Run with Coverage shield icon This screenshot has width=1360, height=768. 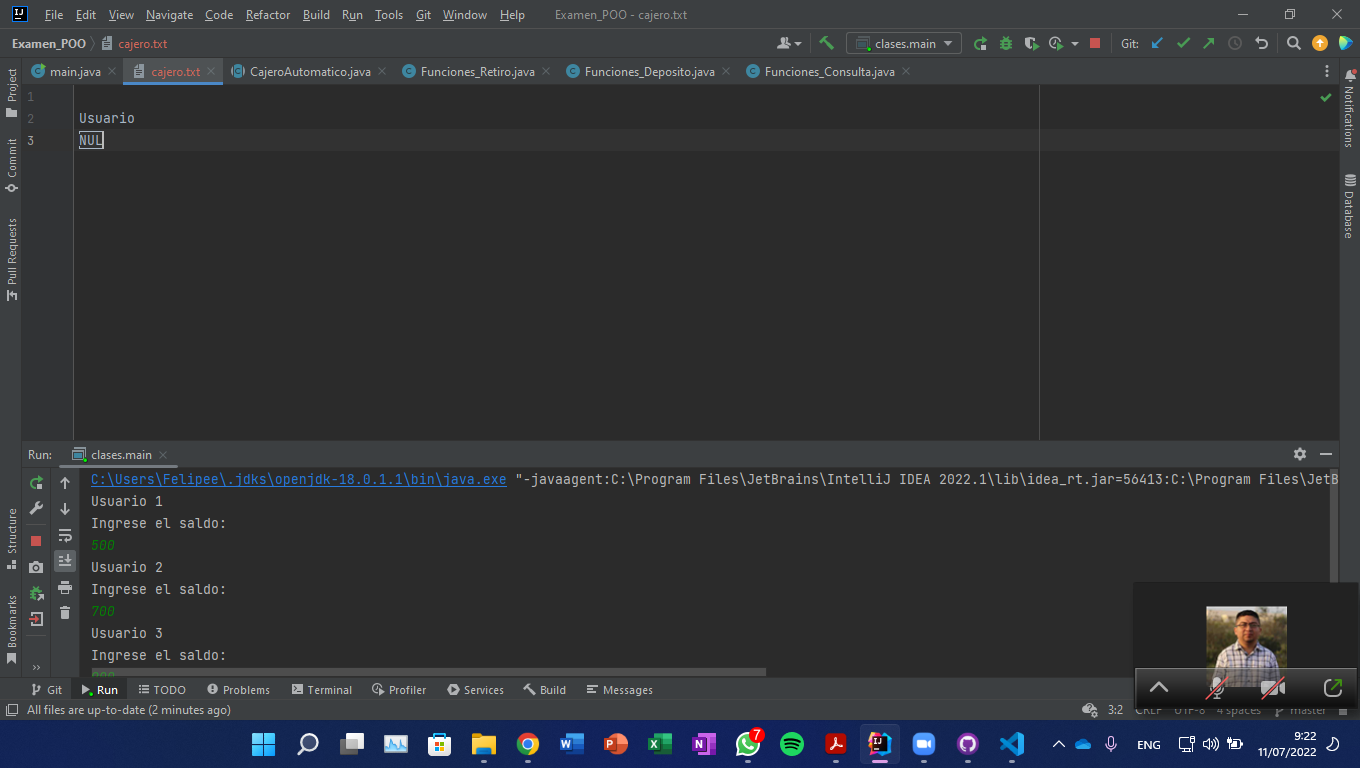tap(1031, 43)
